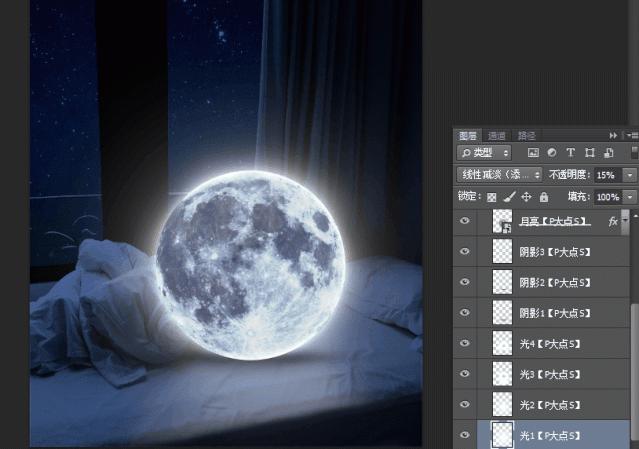Viewport: 639px width, 449px height.
Task: Filter layers by type (T) icon
Action: click(x=570, y=153)
